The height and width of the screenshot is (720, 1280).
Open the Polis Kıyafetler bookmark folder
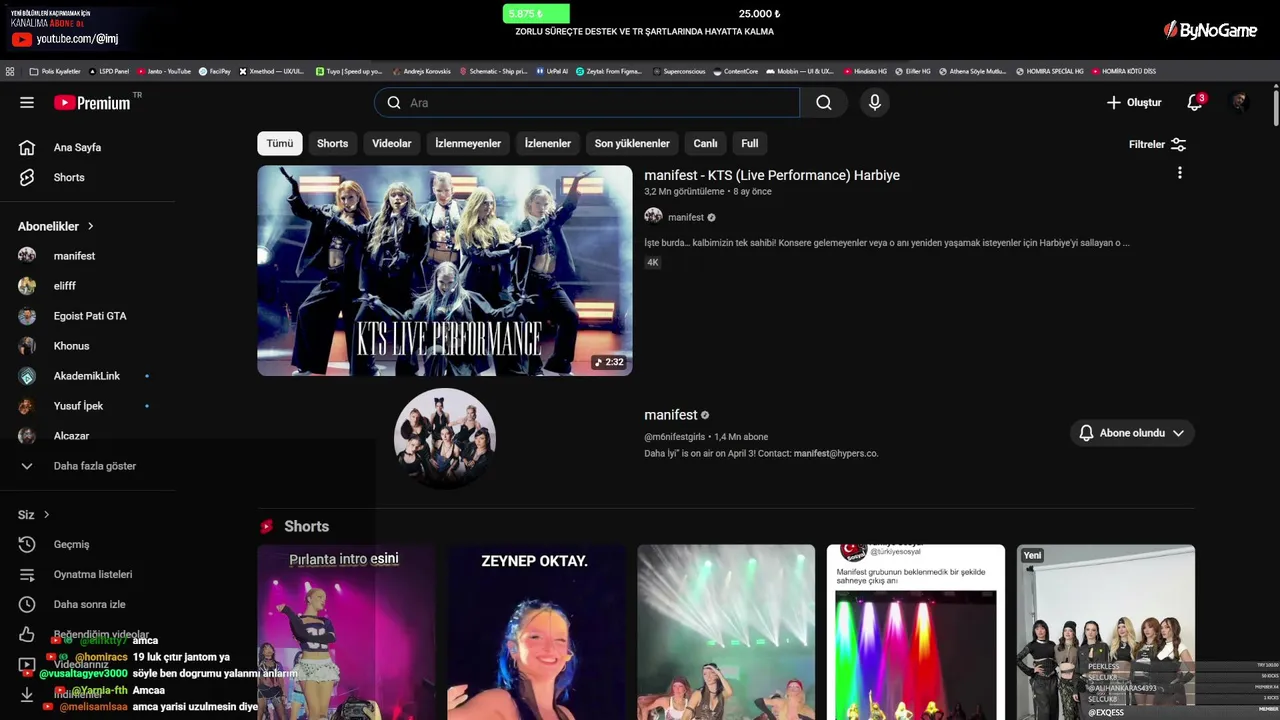(55, 72)
